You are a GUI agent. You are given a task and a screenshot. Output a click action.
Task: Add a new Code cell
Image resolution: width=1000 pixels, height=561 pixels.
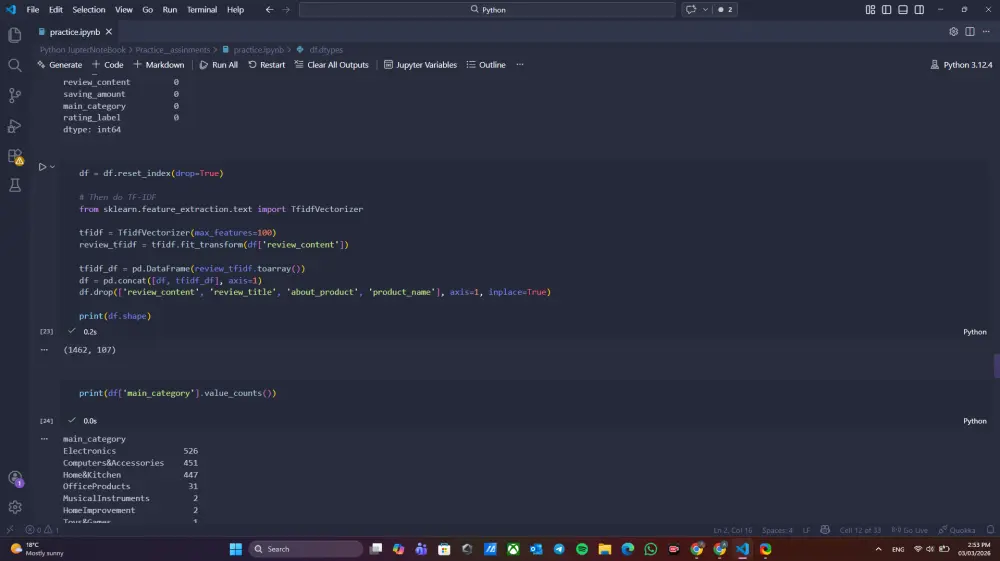[x=108, y=65]
